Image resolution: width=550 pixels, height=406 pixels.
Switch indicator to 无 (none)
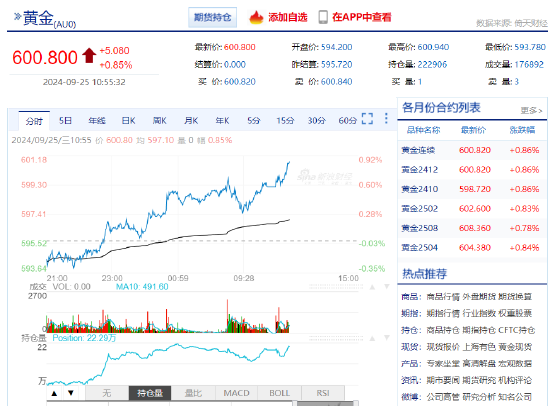point(107,393)
